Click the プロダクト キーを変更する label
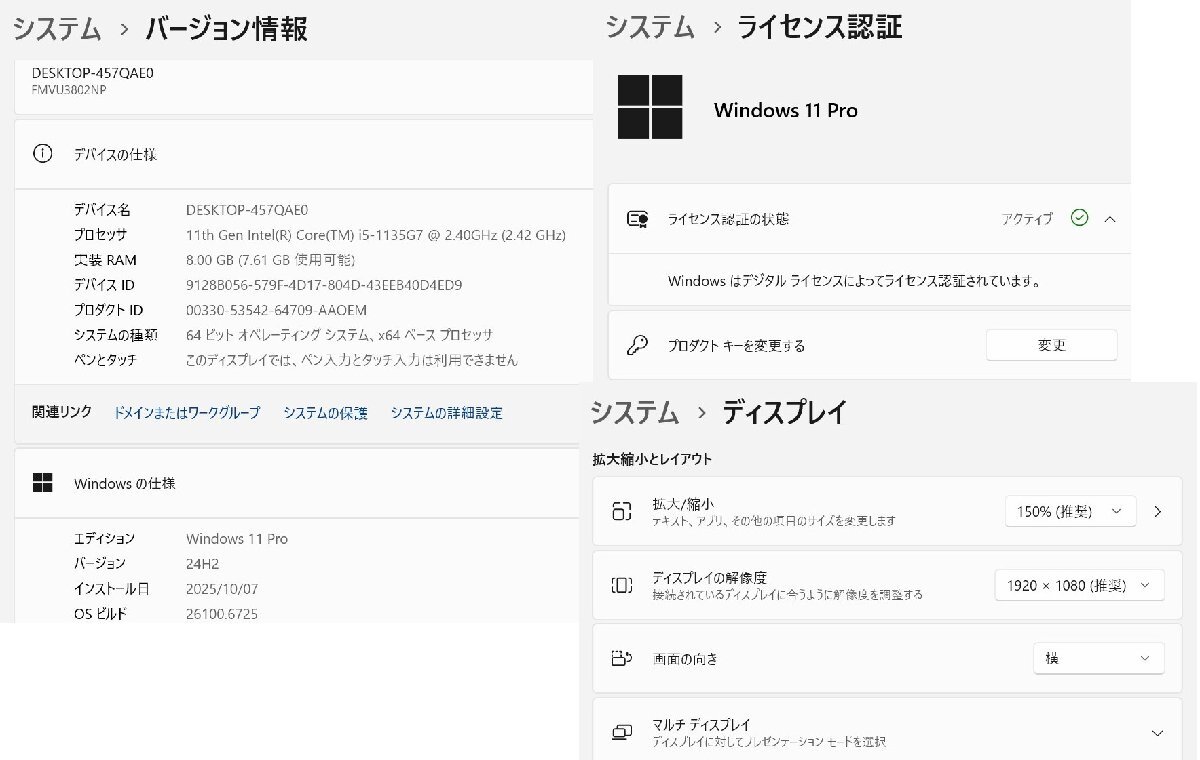This screenshot has height=760, width=1200. tap(737, 346)
